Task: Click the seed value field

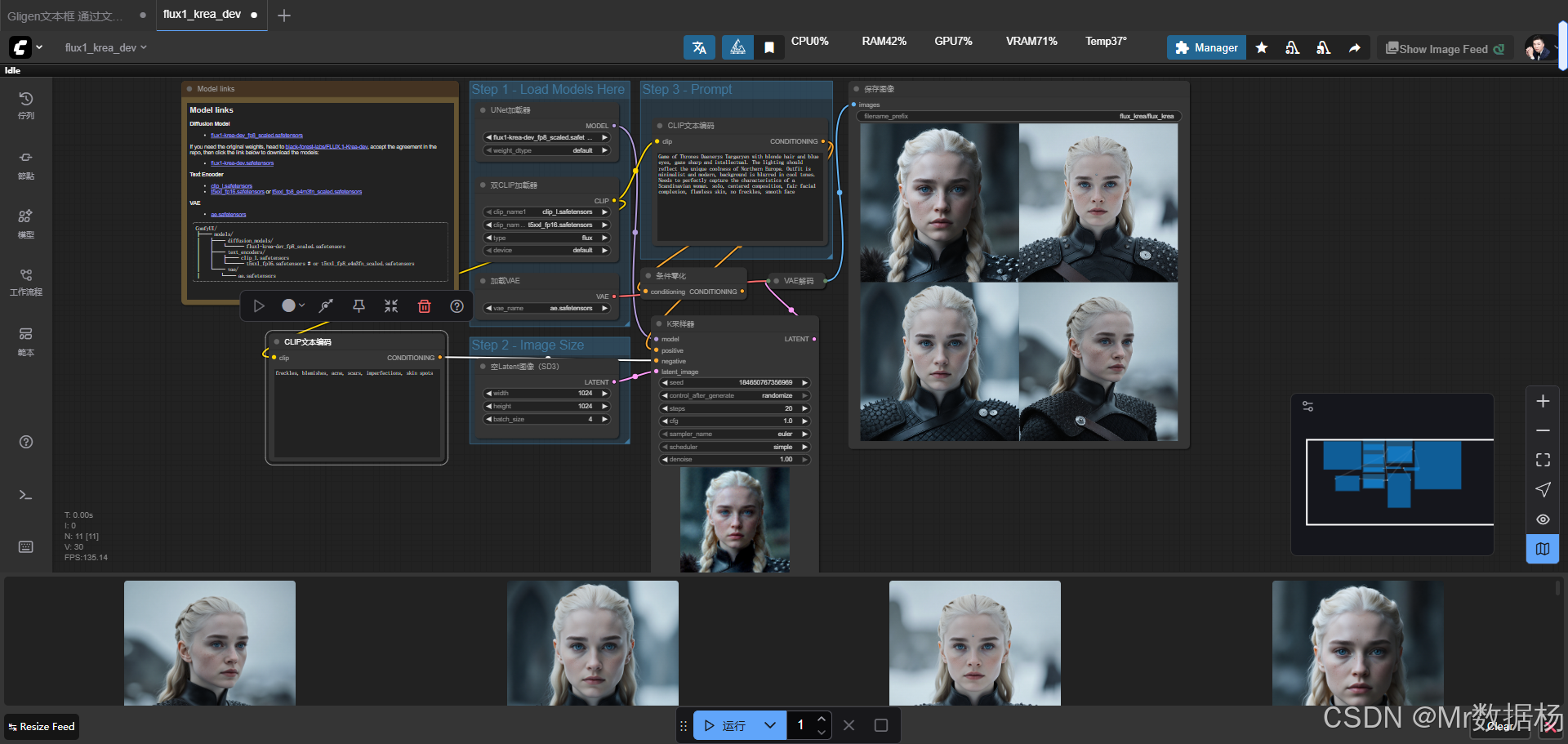Action: click(735, 382)
